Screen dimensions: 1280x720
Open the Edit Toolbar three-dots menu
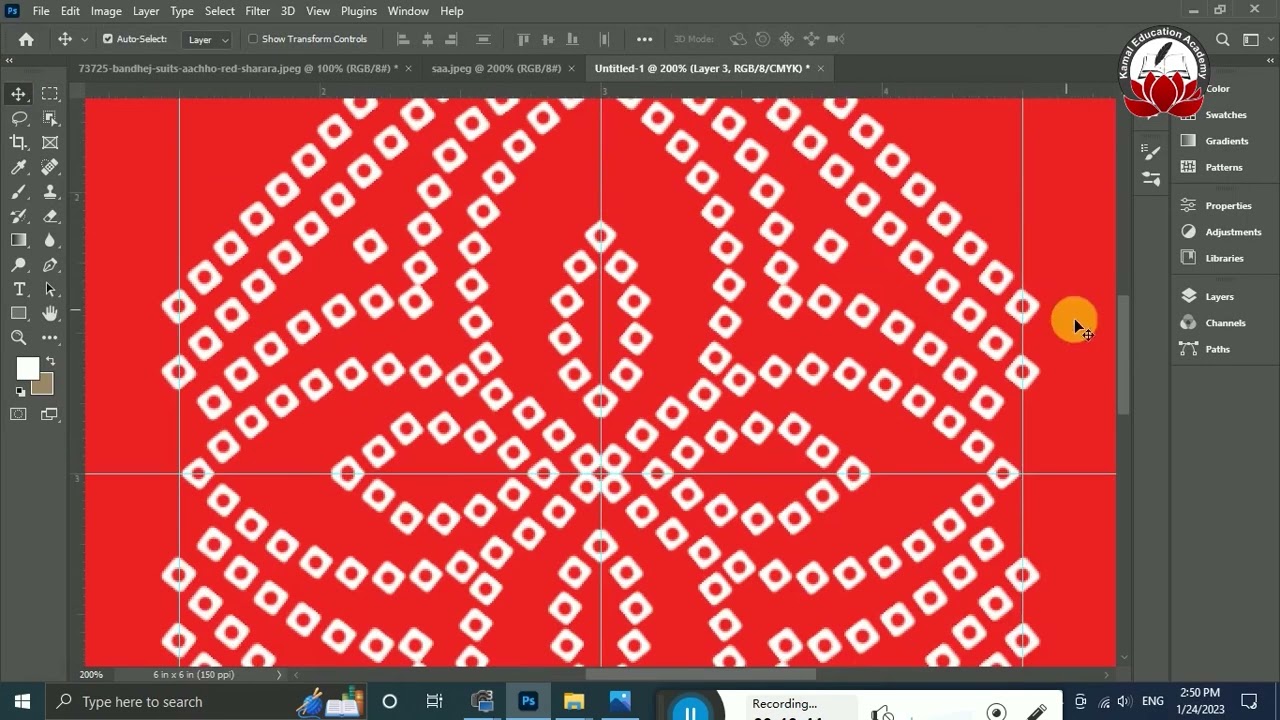point(50,338)
